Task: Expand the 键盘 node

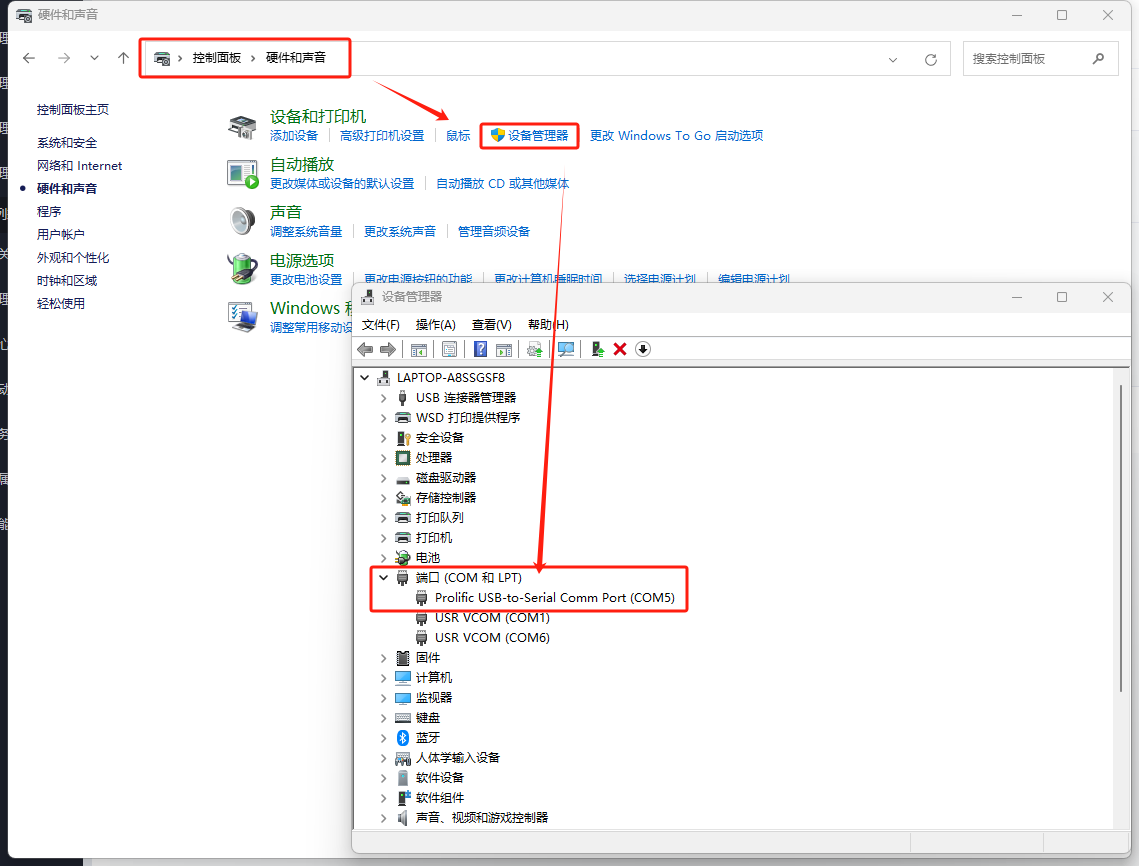Action: [384, 718]
